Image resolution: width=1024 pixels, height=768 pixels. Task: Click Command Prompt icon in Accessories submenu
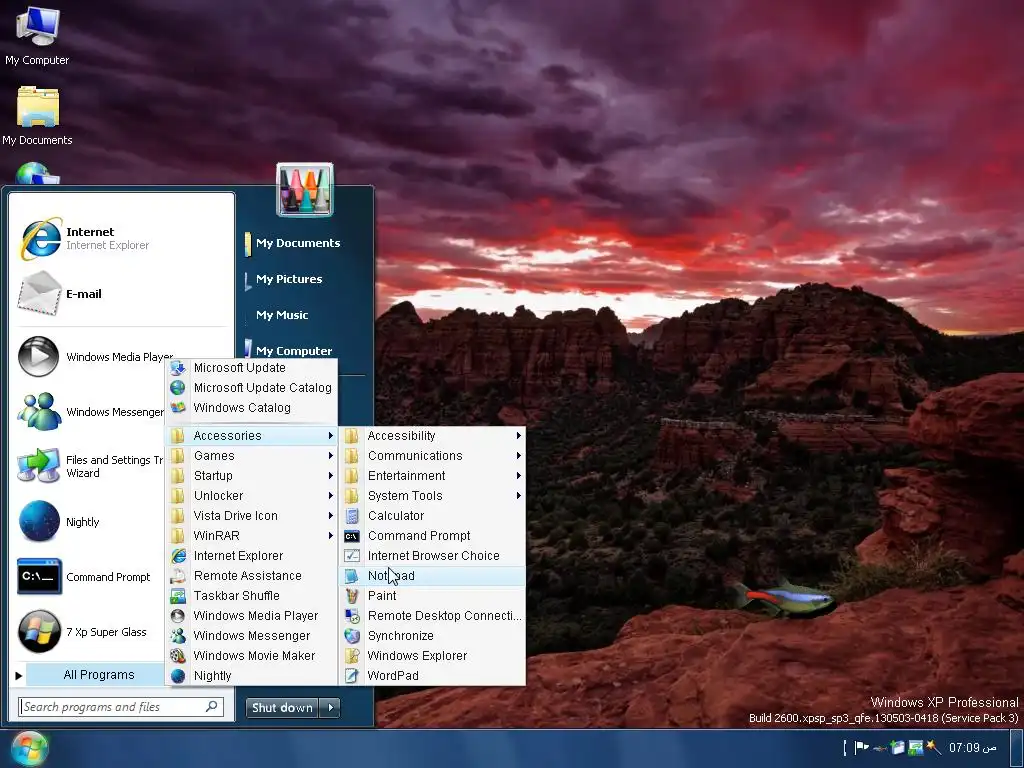tap(352, 536)
